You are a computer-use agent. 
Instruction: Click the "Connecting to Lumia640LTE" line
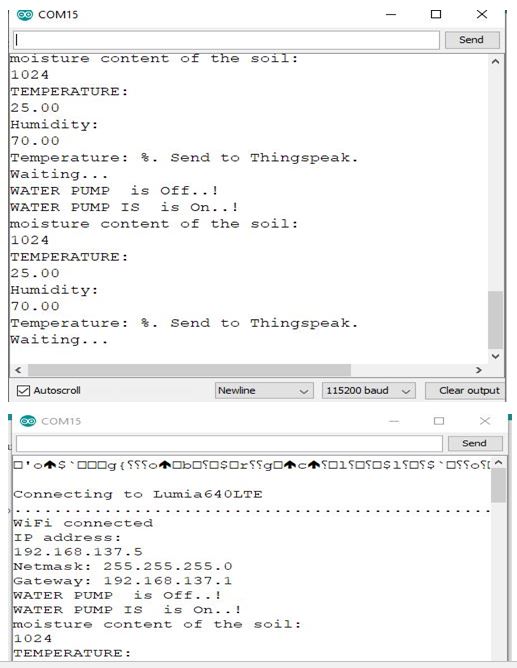coord(138,494)
